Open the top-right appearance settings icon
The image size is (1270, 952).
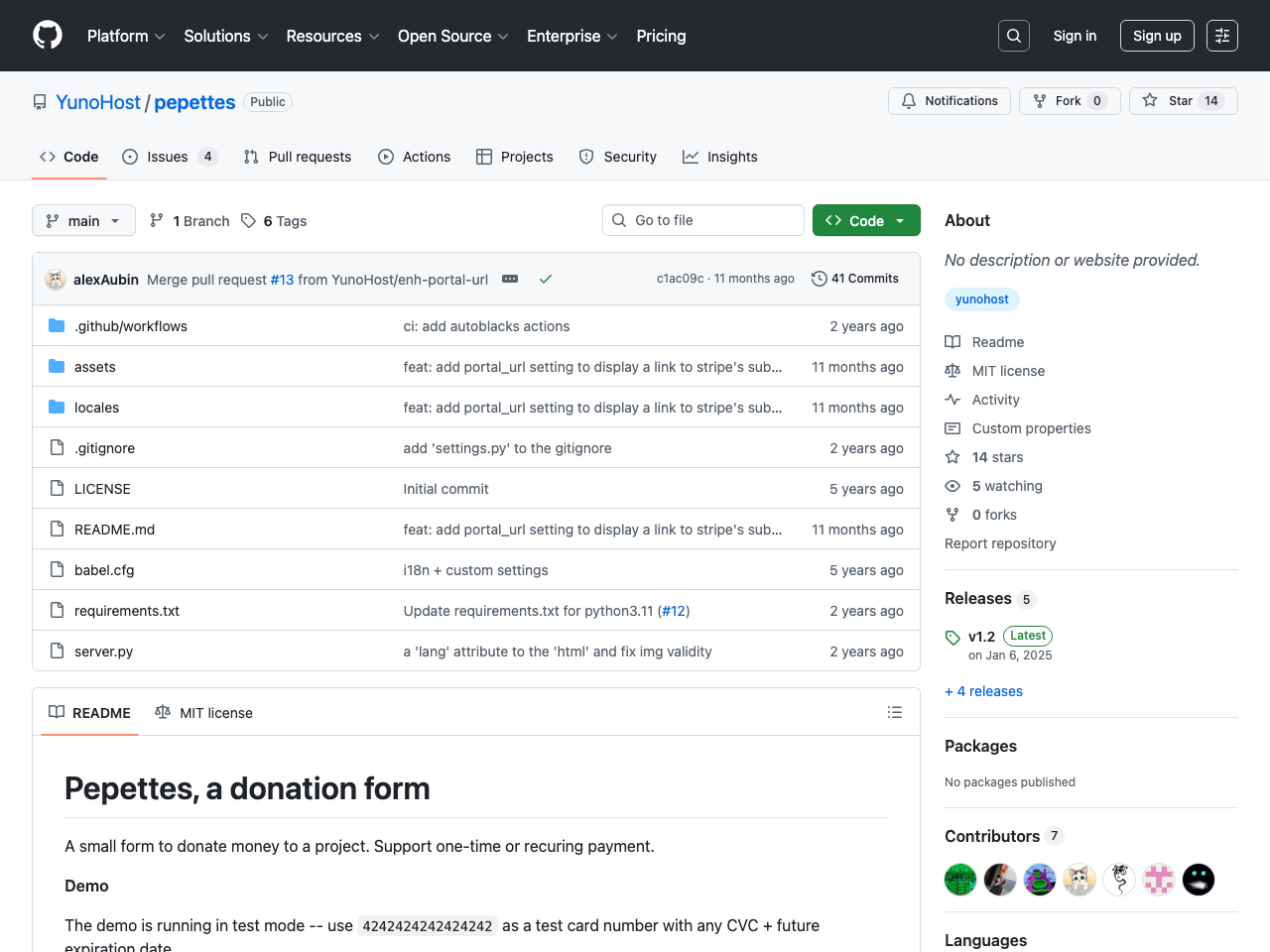tap(1221, 36)
